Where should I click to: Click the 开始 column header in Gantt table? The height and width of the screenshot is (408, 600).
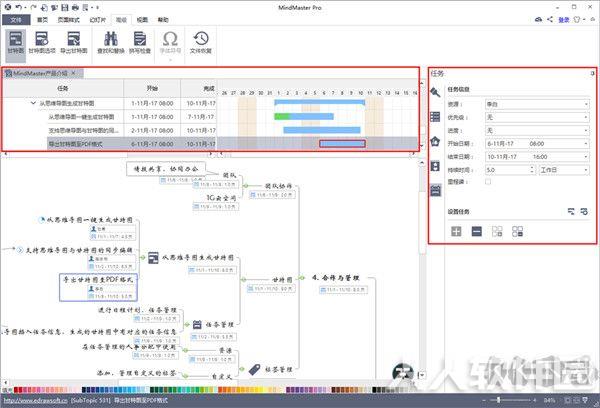pos(152,88)
